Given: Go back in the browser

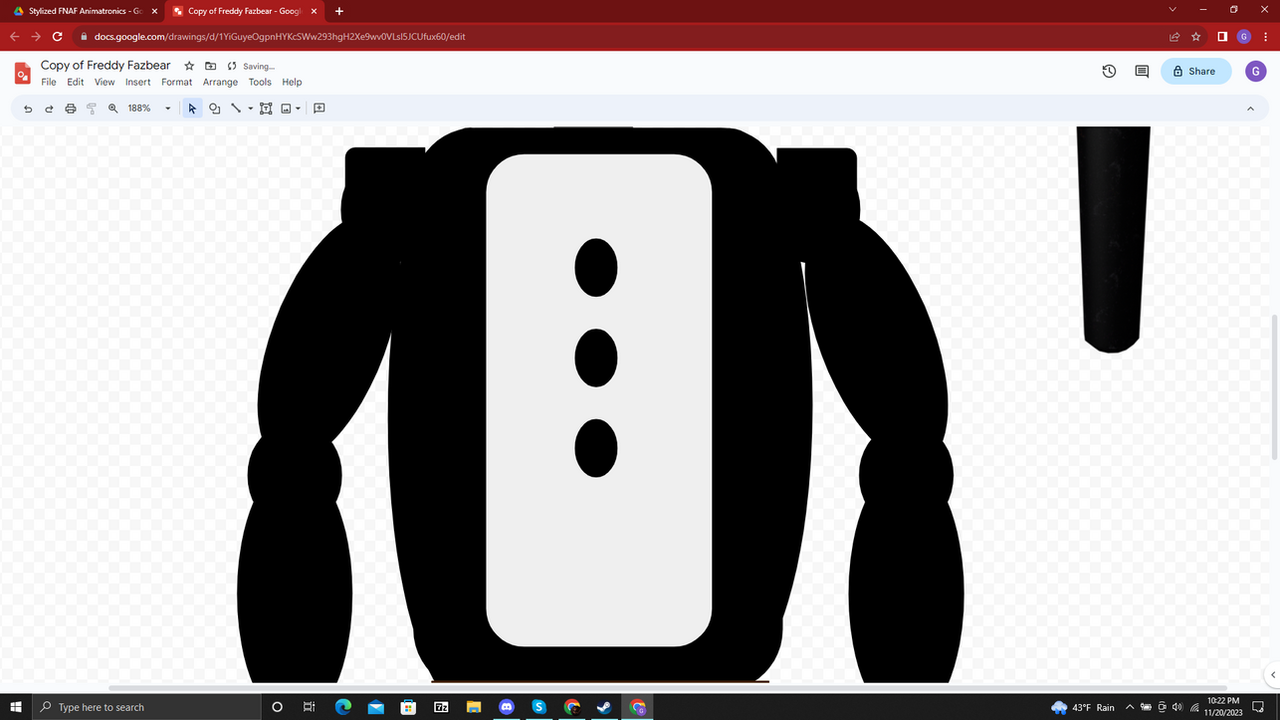Looking at the screenshot, I should (14, 37).
